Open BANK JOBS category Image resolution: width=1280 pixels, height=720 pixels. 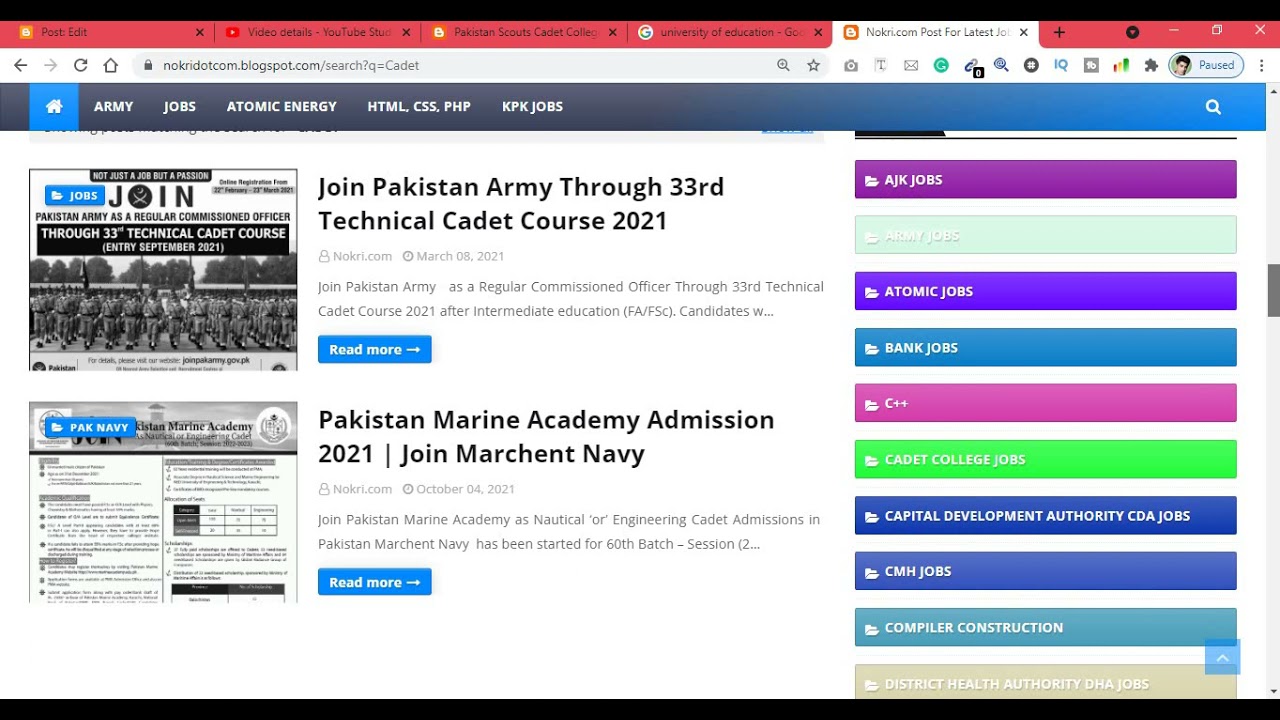tap(1045, 348)
